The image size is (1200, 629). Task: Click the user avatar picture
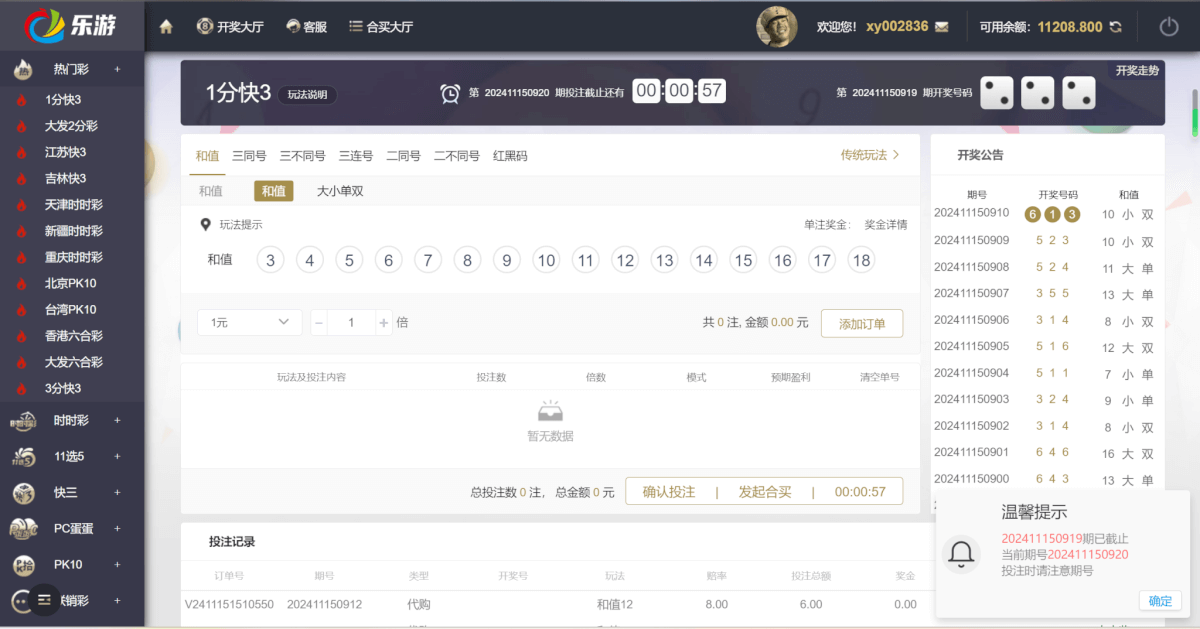tap(776, 27)
